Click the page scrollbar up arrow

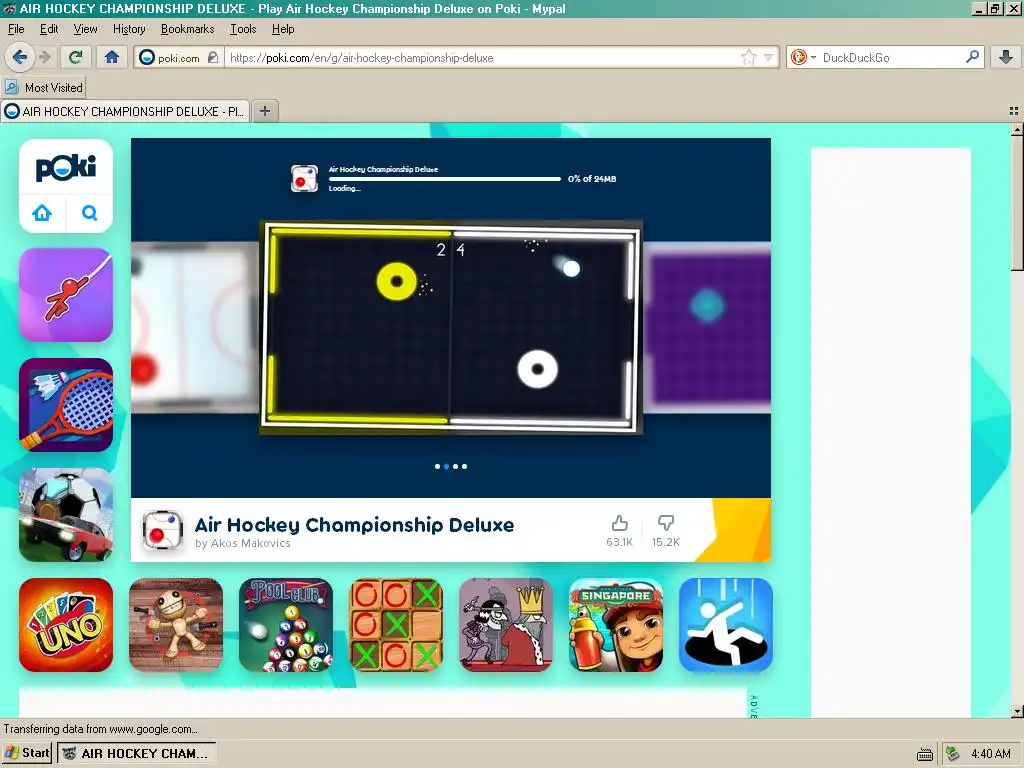pyautogui.click(x=1017, y=130)
